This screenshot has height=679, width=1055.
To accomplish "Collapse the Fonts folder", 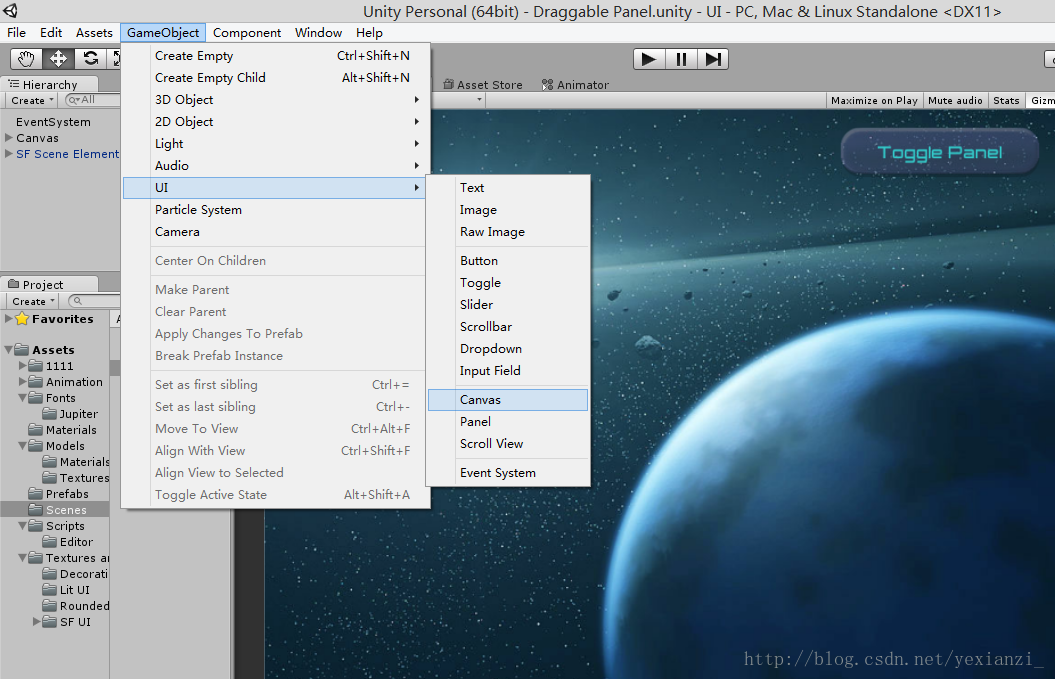I will coord(23,398).
